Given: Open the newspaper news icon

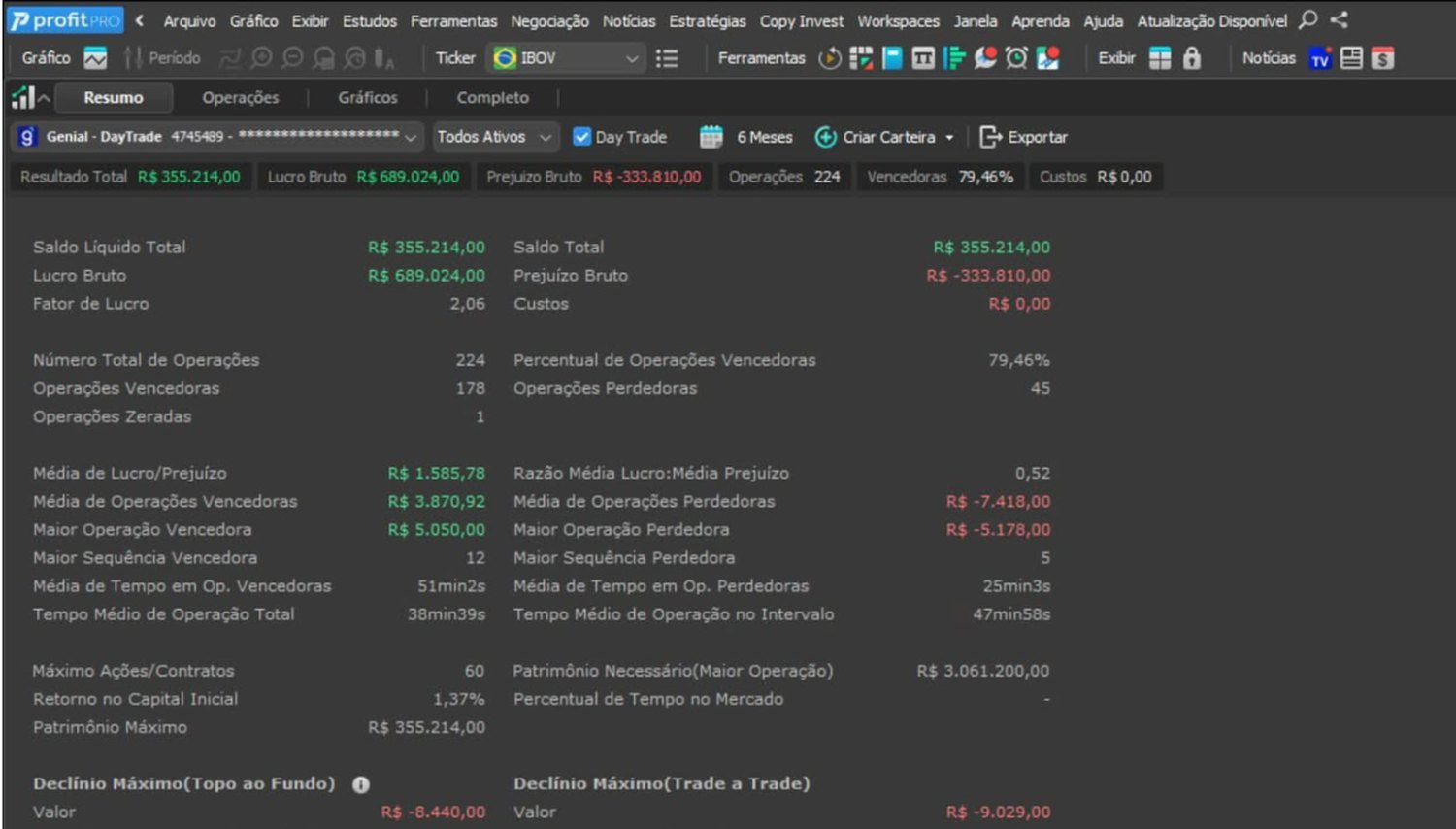Looking at the screenshot, I should (x=1351, y=58).
